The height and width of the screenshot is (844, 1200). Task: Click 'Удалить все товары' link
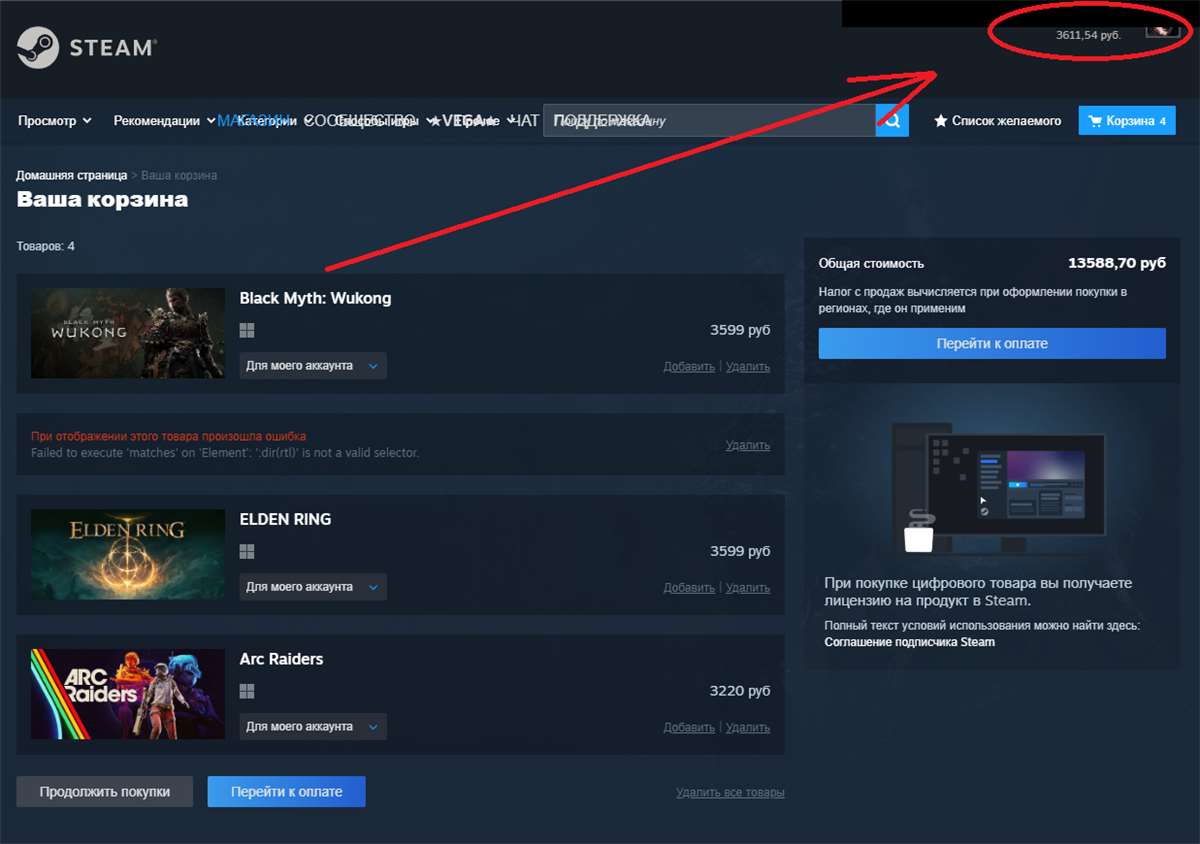[730, 792]
